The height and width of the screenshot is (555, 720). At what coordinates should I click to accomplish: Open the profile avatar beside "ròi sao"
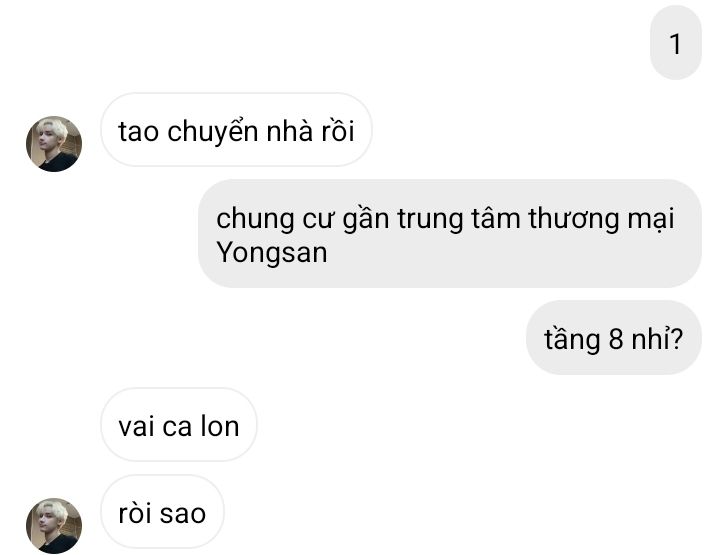[54, 526]
